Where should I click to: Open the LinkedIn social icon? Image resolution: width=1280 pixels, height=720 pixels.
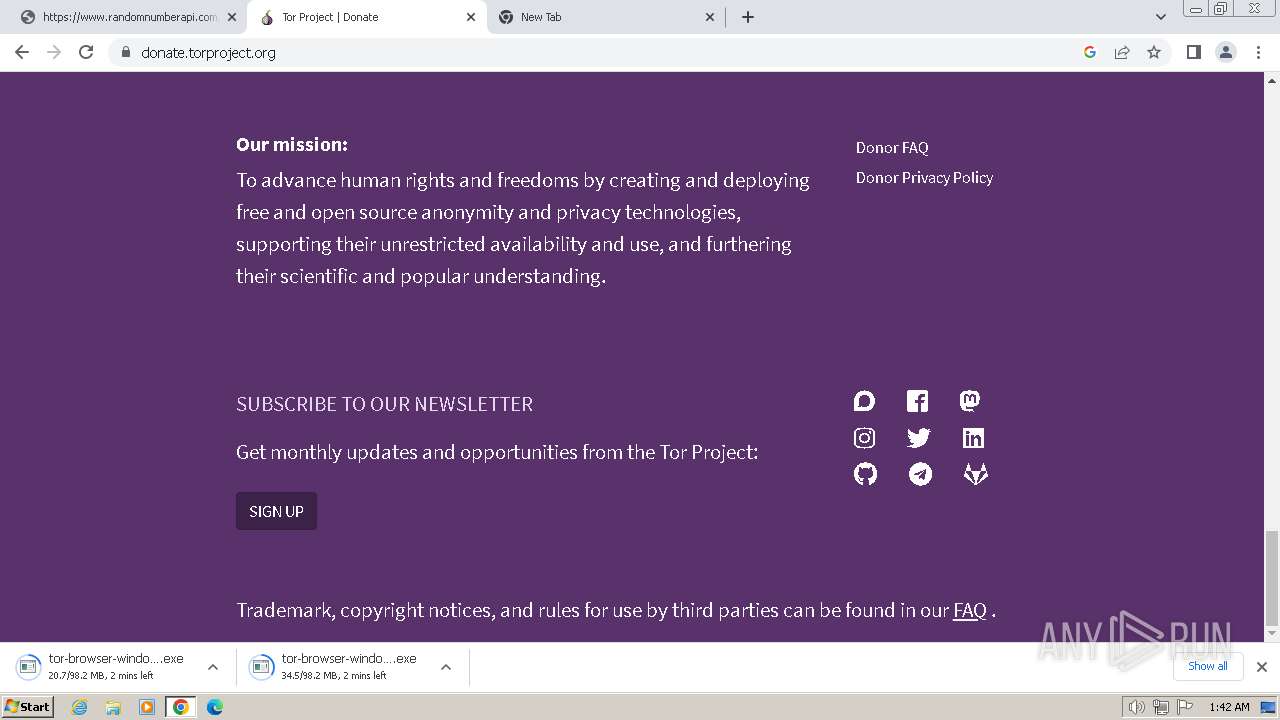(973, 438)
